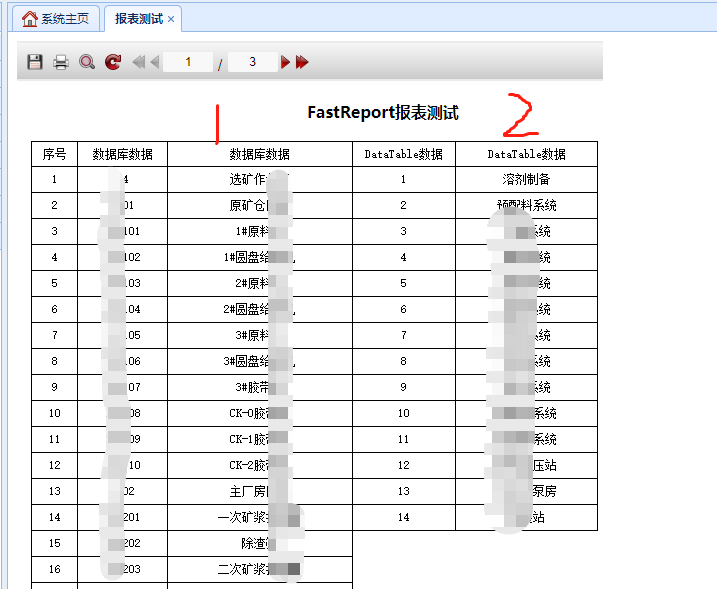Viewport: 717px width, 589px height.
Task: Click cell beginning 主厂房
Action: (260, 491)
